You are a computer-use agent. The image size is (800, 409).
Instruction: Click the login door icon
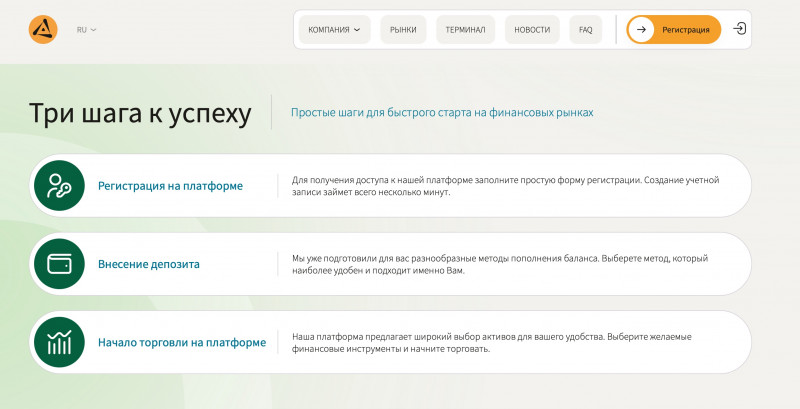coord(739,29)
